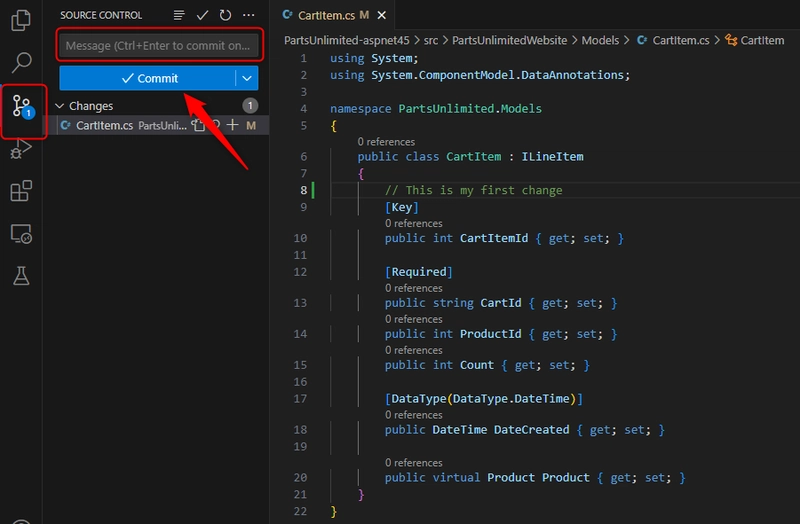The image size is (800, 524).
Task: Click the Count property name on line 15
Action: (x=477, y=365)
